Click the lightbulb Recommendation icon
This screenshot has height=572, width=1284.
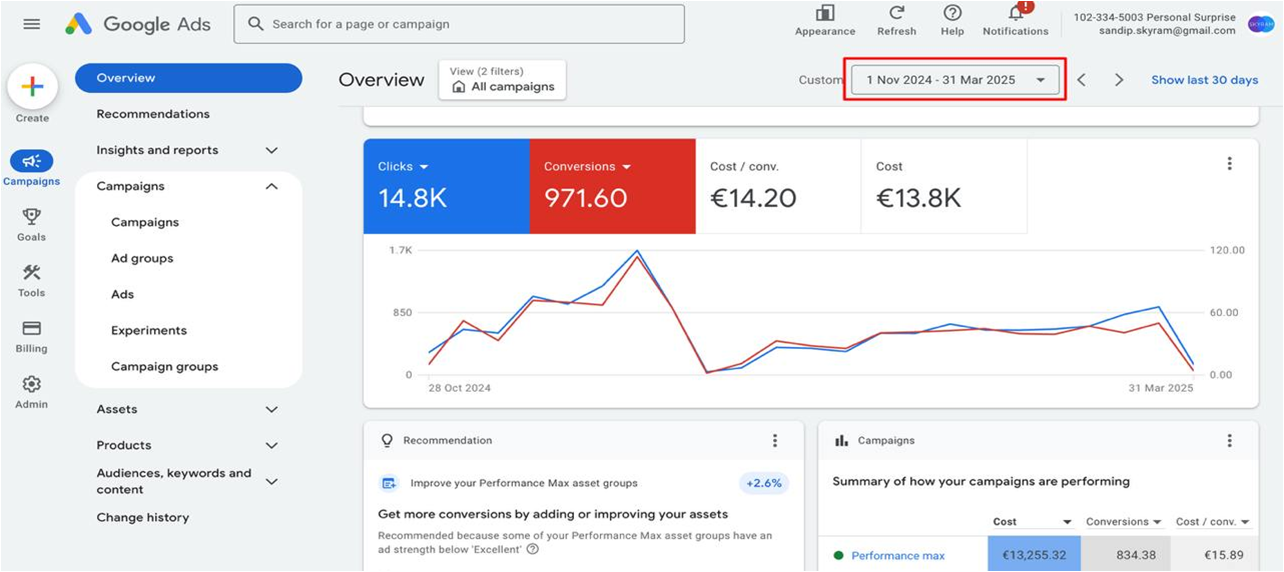tap(387, 440)
